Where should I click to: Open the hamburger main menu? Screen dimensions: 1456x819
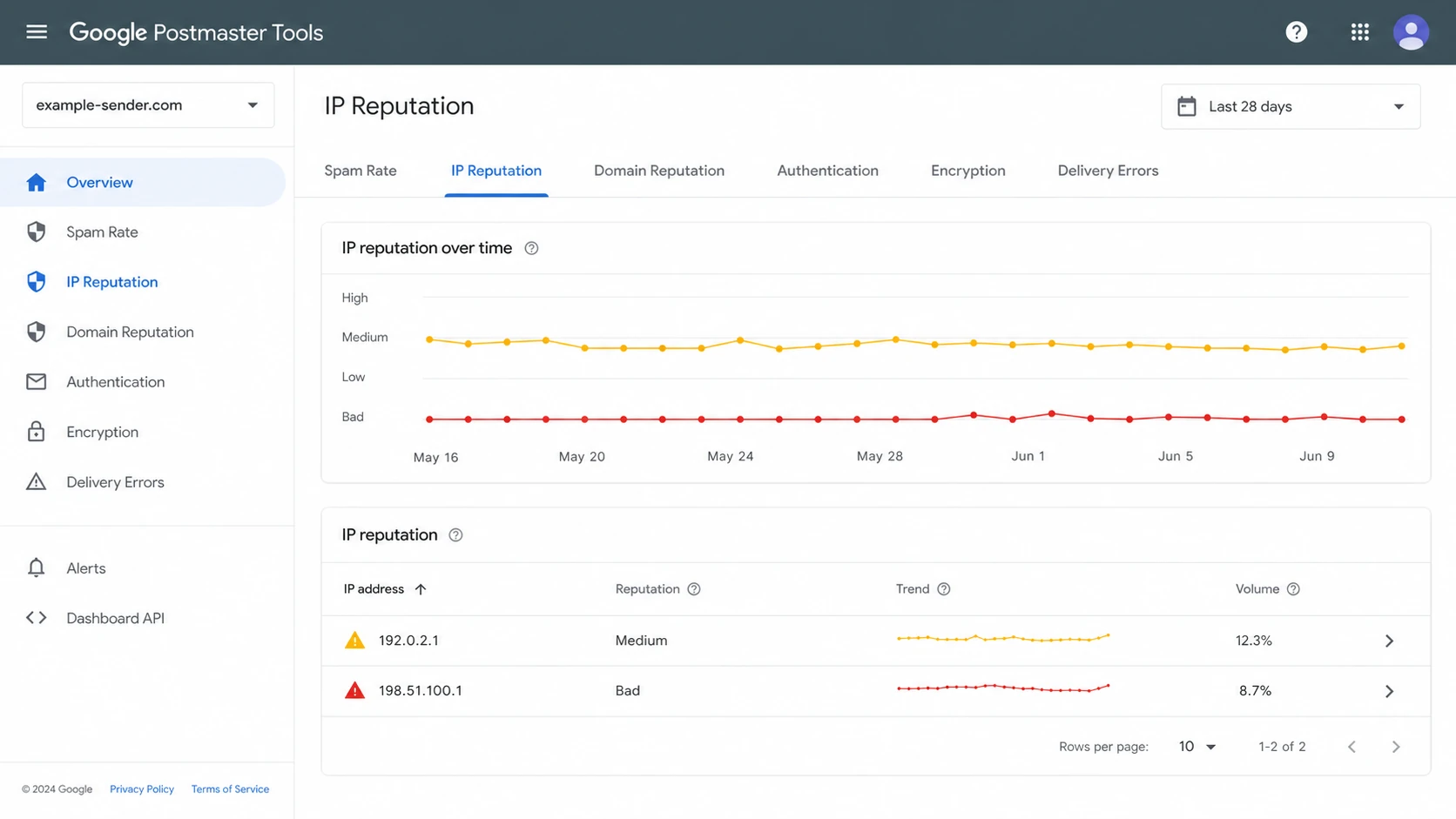[x=37, y=32]
